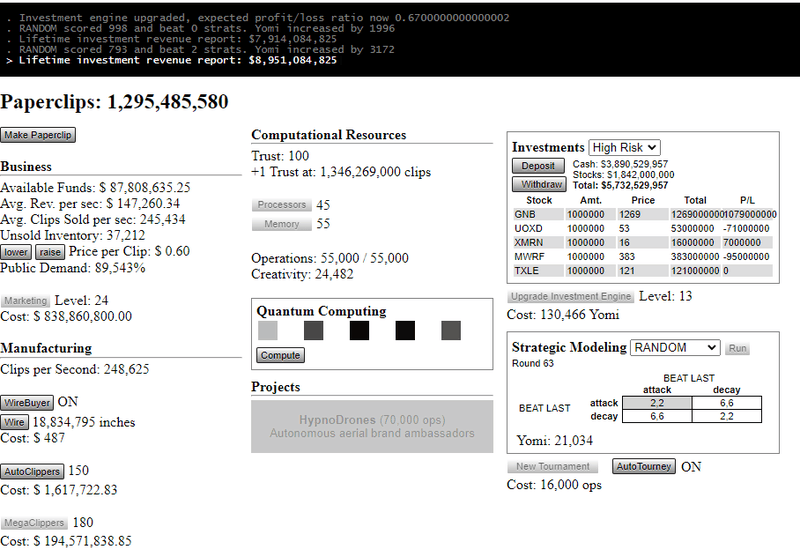Click the Trust: 100 readout
Image resolution: width=800 pixels, height=557 pixels.
(x=280, y=156)
